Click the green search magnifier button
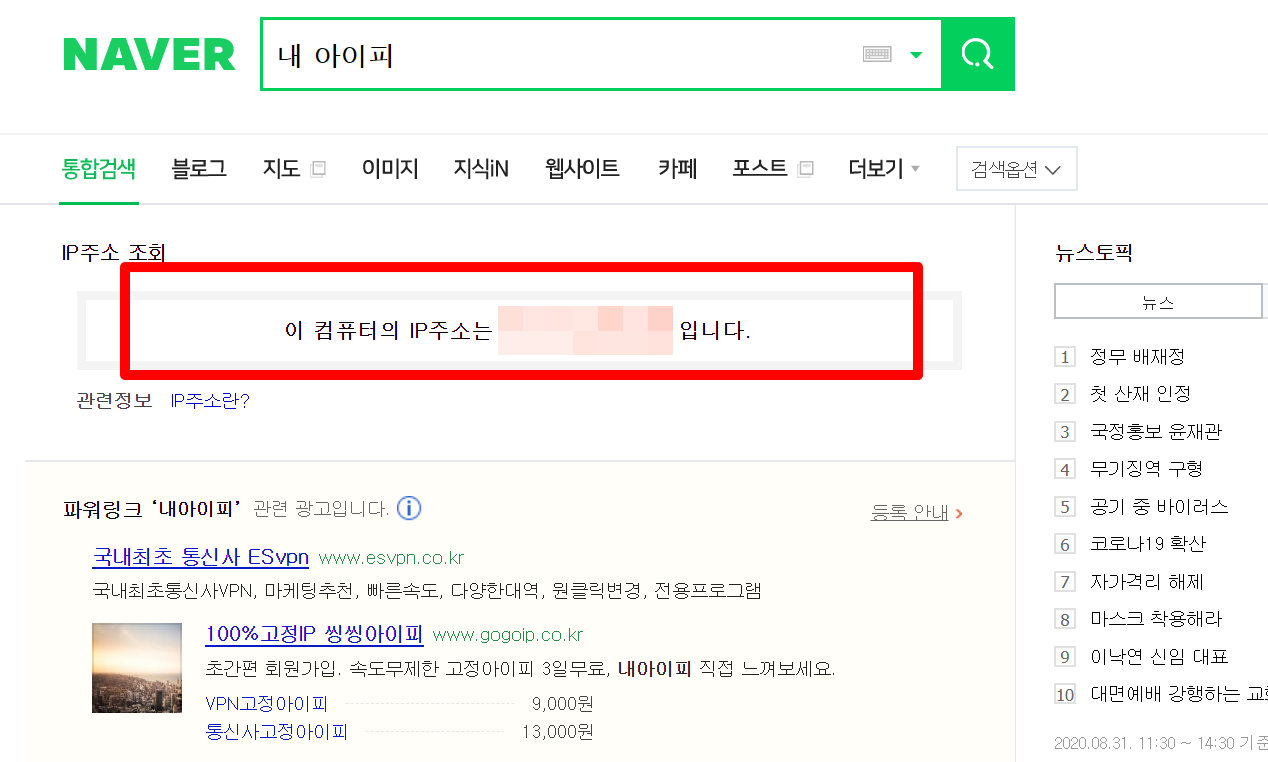Image resolution: width=1268 pixels, height=762 pixels. [x=978, y=54]
